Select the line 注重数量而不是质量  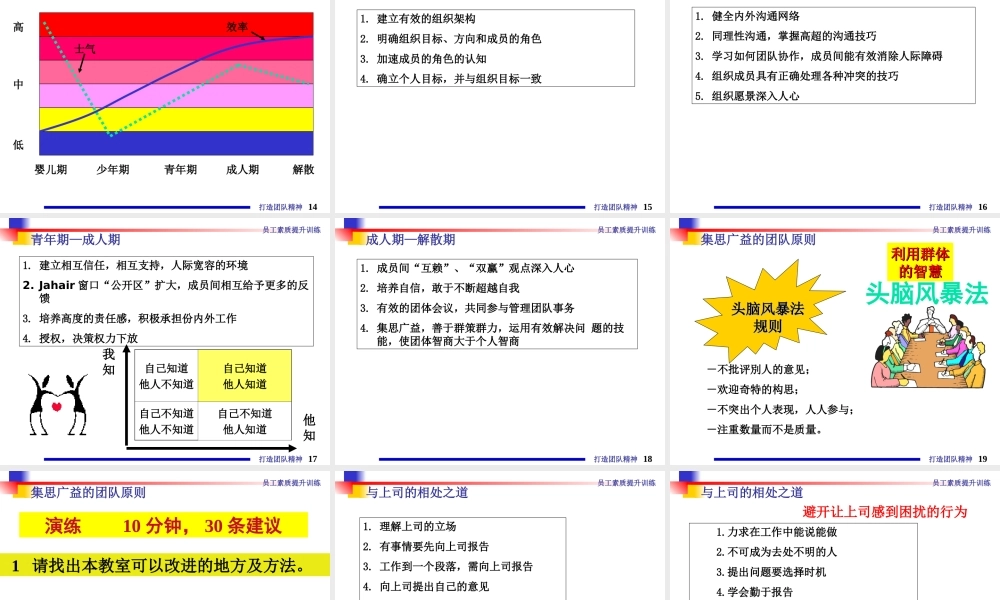click(765, 429)
